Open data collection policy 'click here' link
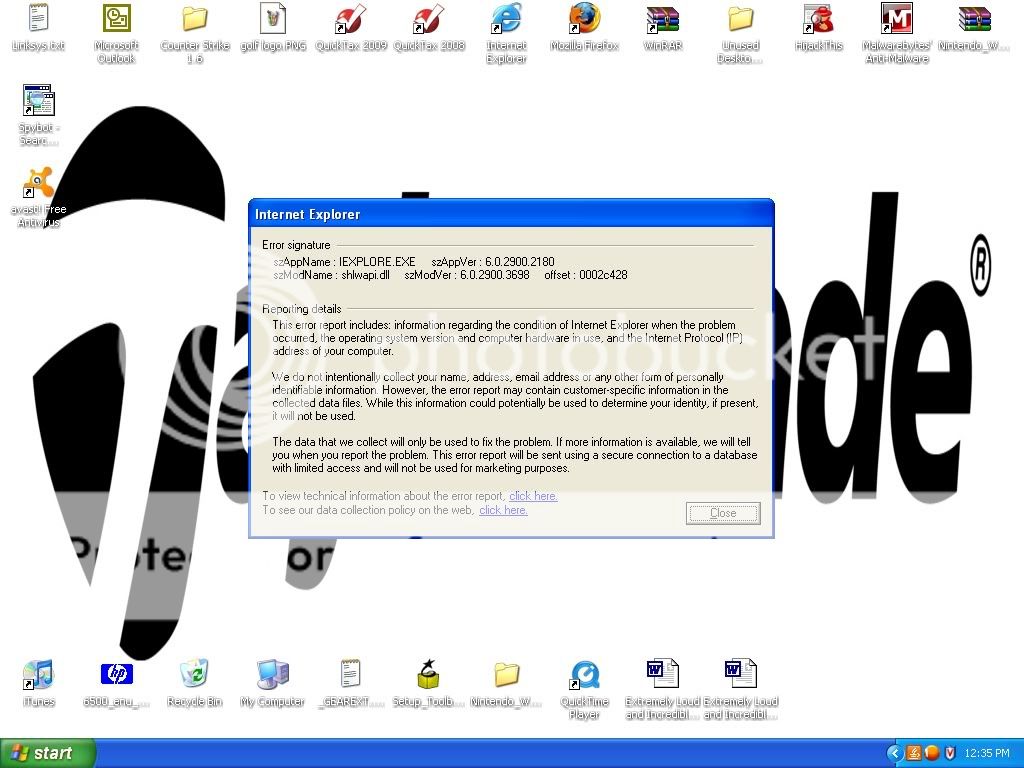This screenshot has height=768, width=1024. pyautogui.click(x=504, y=510)
